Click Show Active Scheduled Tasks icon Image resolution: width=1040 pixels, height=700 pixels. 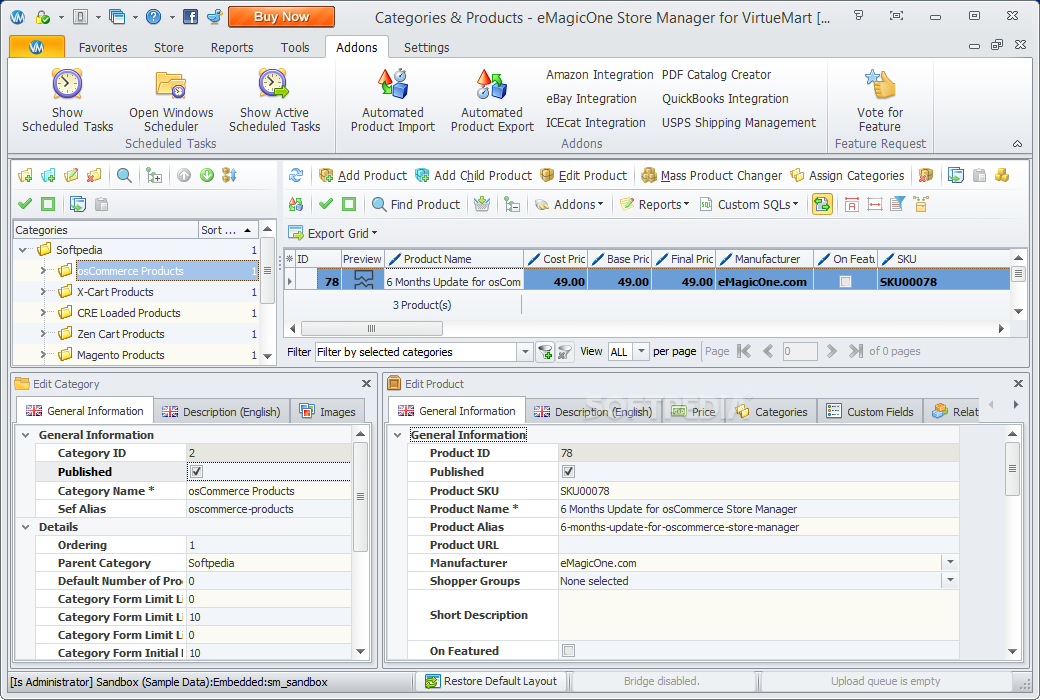[274, 84]
